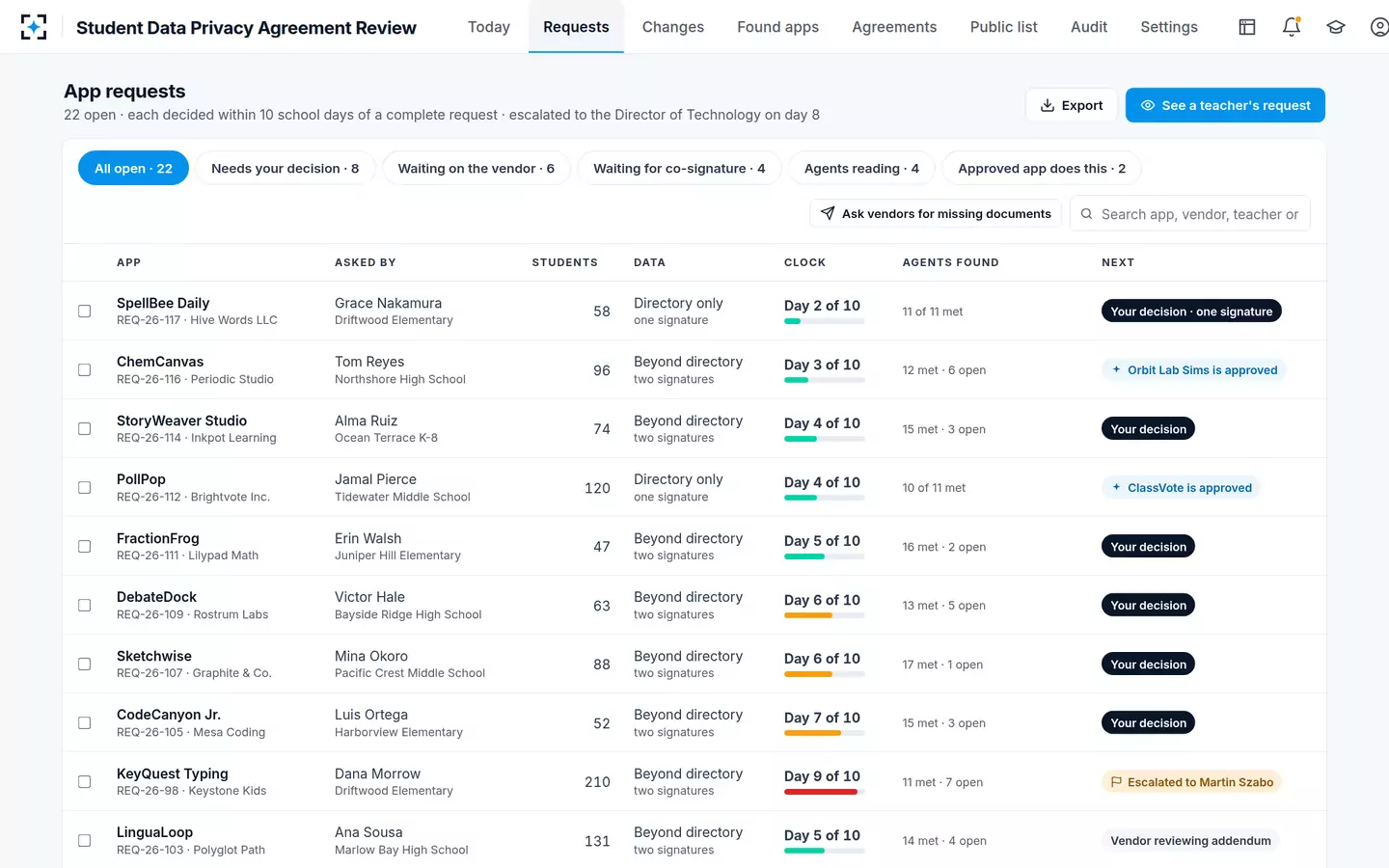Click the Requests tab
This screenshot has height=868, width=1389.
click(576, 27)
